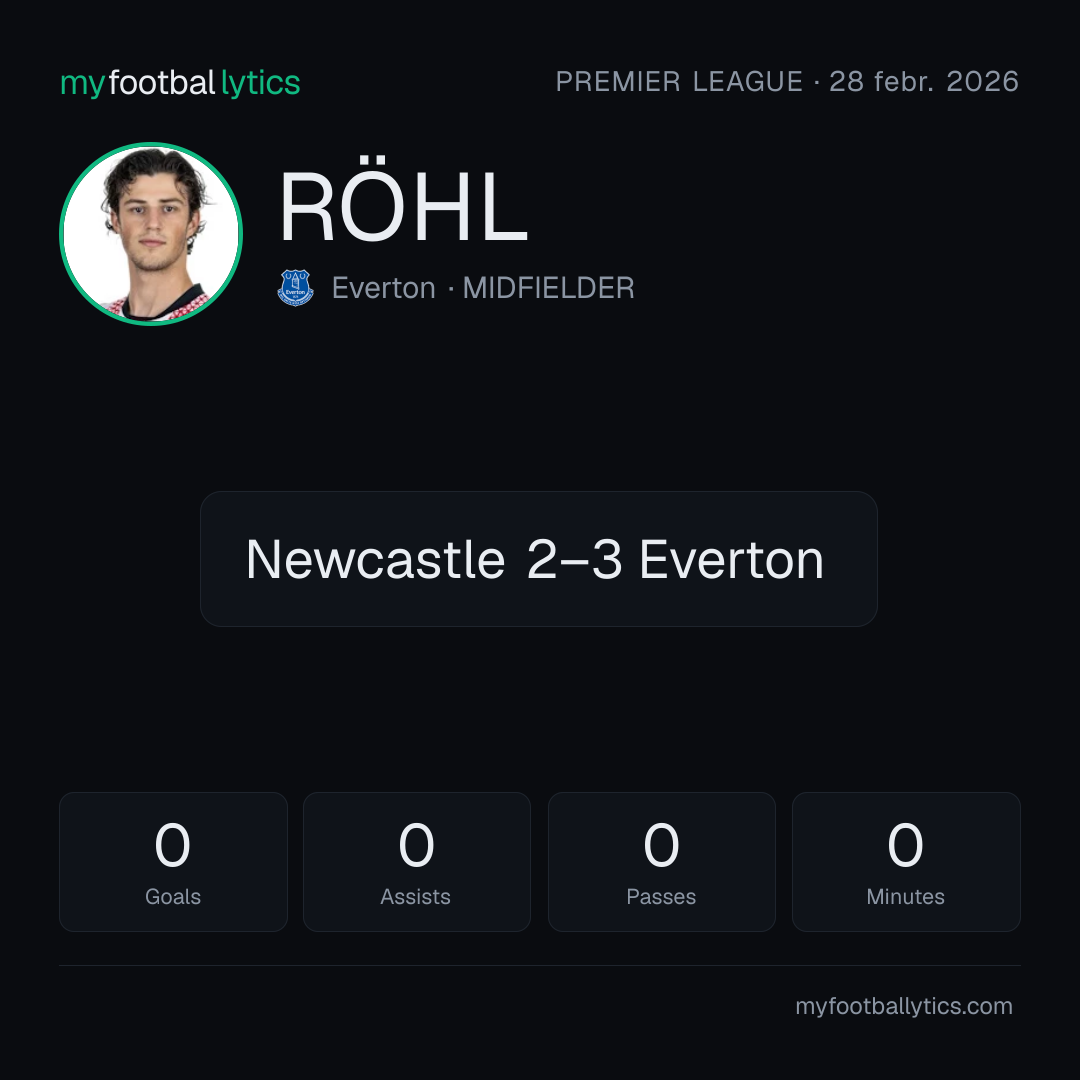Click the zero value above Assists

click(417, 845)
